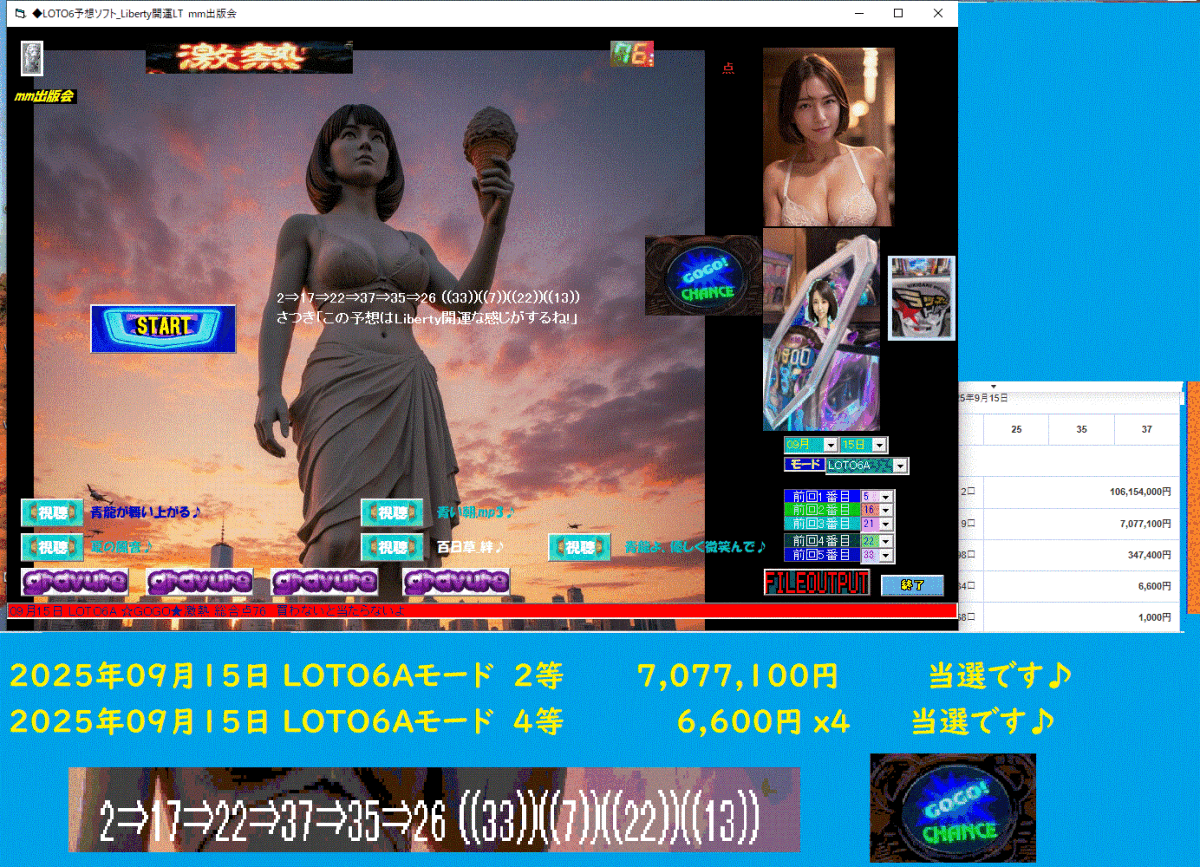Image resolution: width=1200 pixels, height=867 pixels.
Task: Close the LOTO6予想ソフト window
Action: [x=937, y=14]
